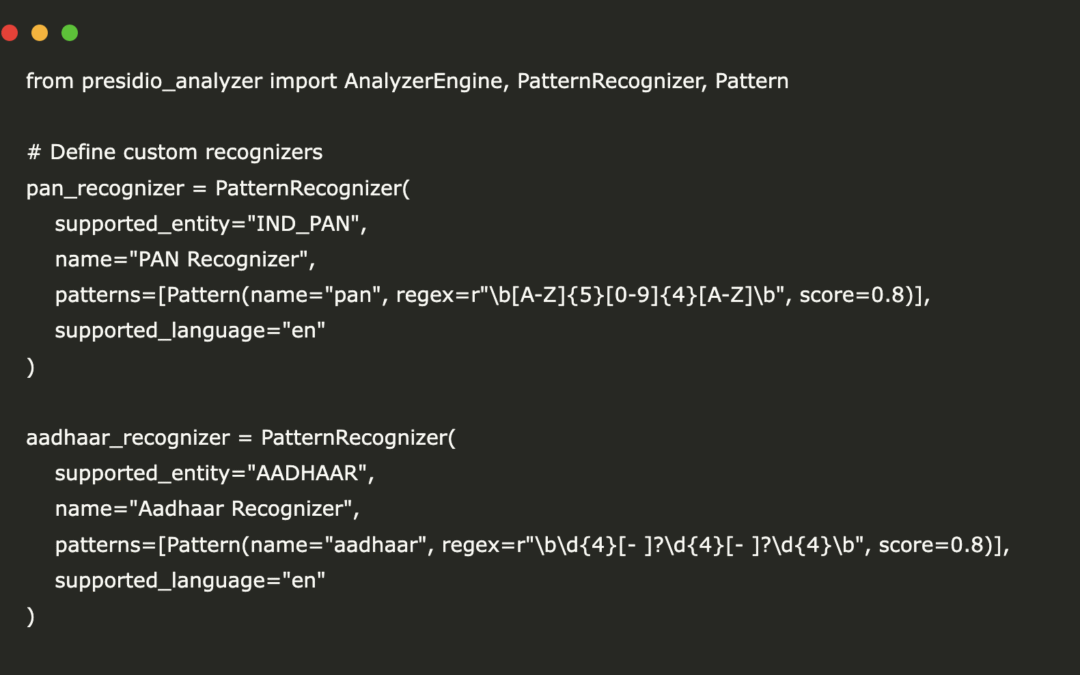Click the green maximize window dot
1080x675 pixels.
(x=70, y=33)
